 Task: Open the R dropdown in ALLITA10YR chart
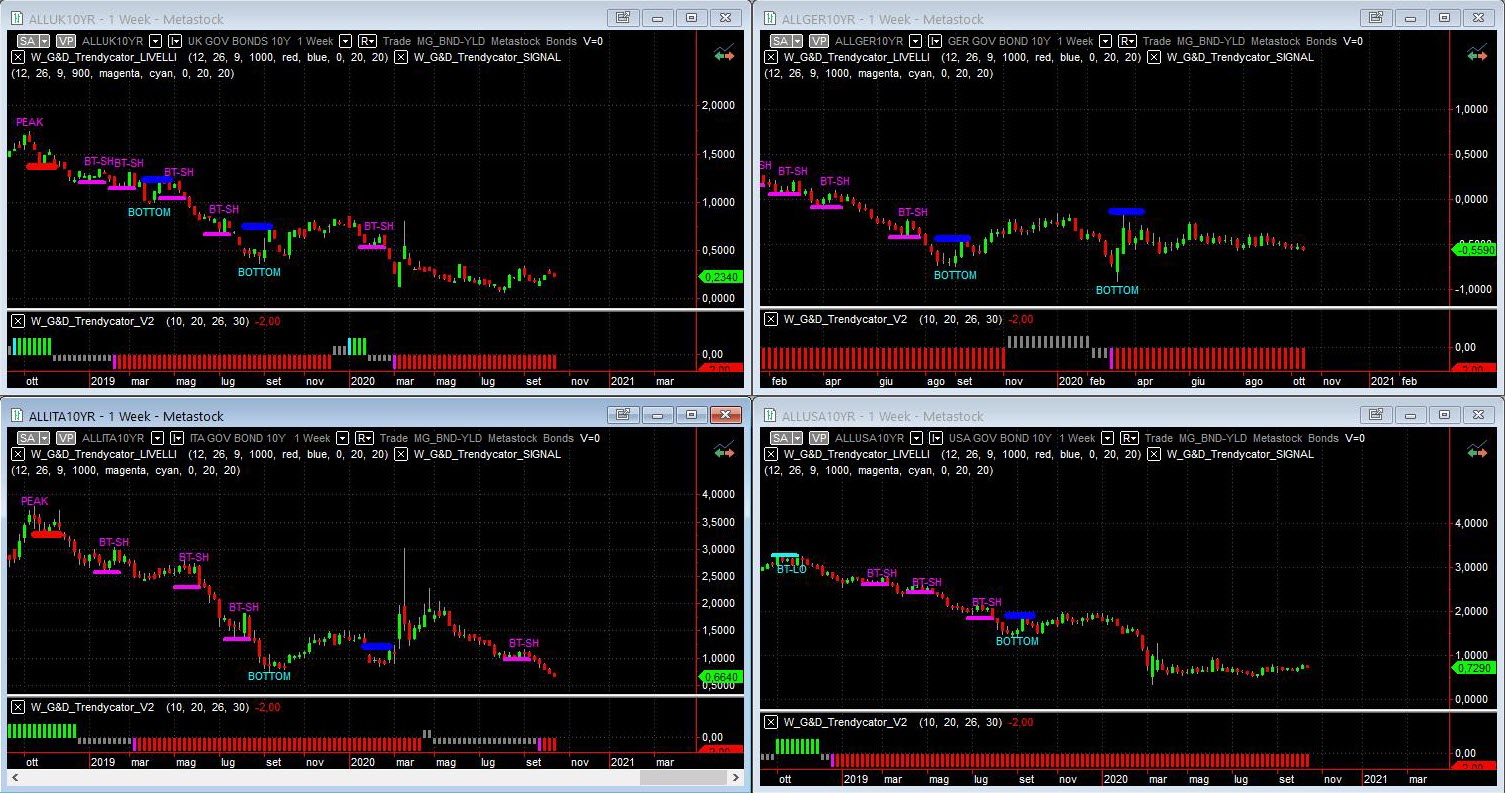(366, 438)
